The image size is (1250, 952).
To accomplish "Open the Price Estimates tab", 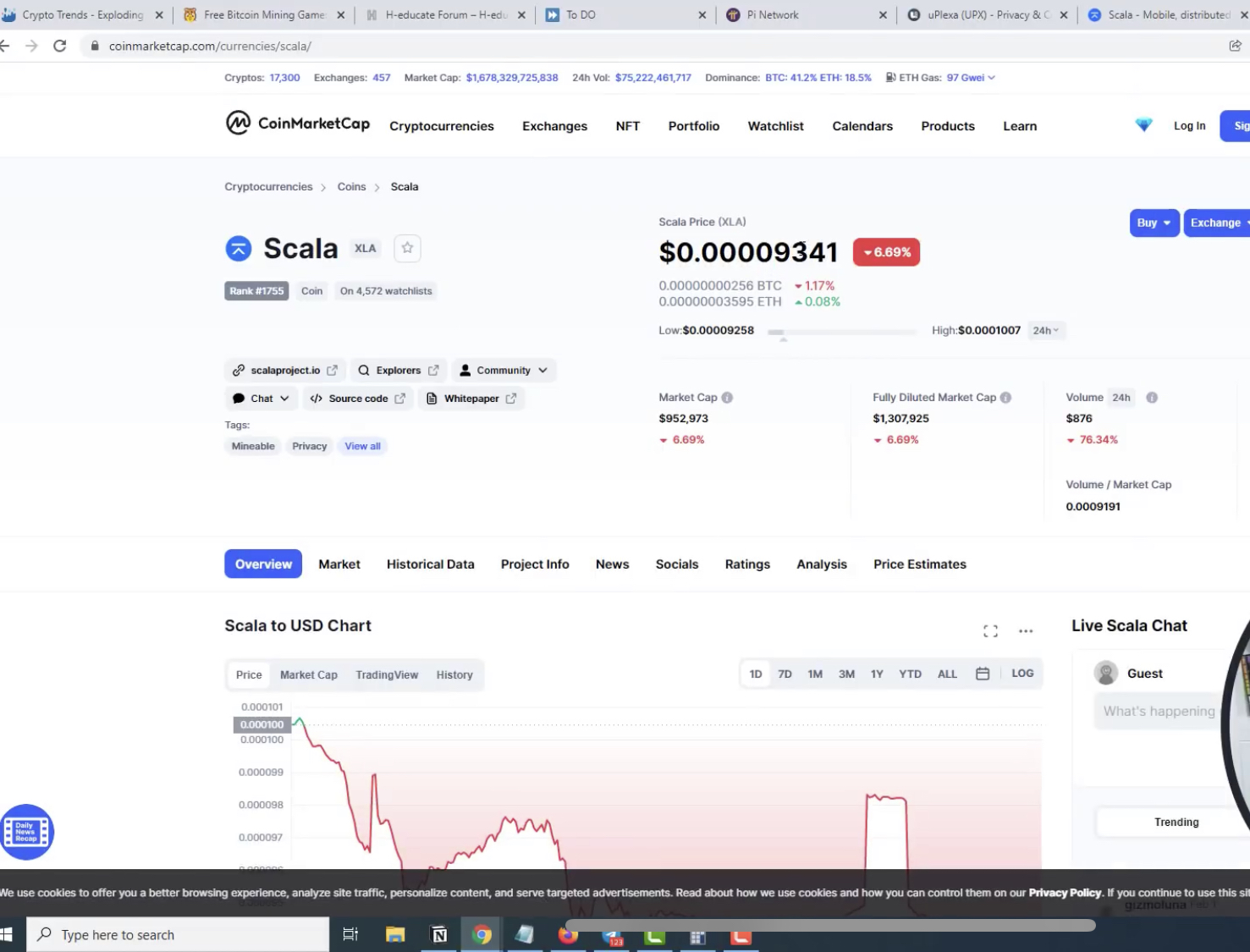I will pyautogui.click(x=920, y=564).
